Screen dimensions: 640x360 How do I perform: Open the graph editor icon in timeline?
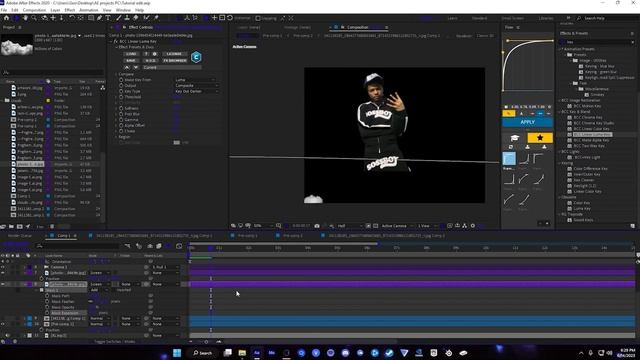pos(179,246)
